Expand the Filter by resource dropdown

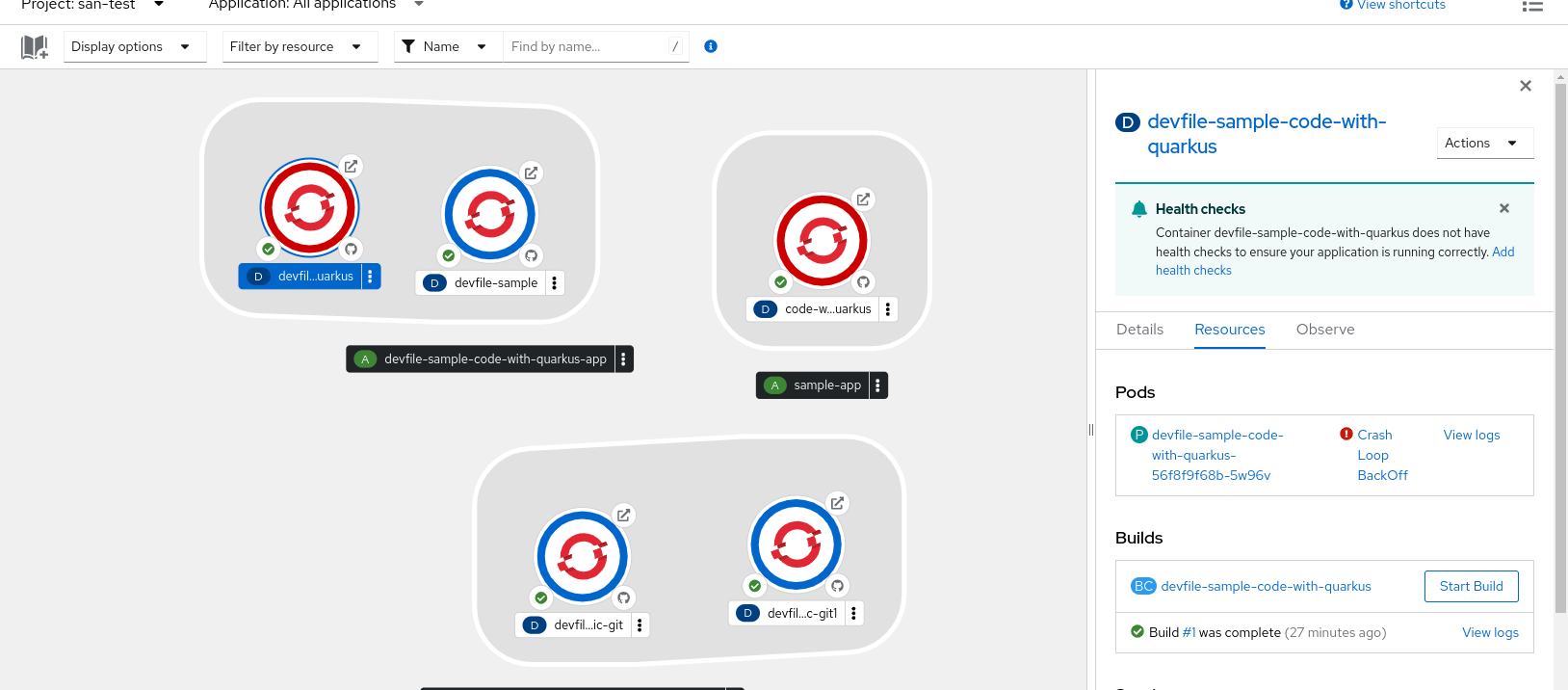(301, 46)
